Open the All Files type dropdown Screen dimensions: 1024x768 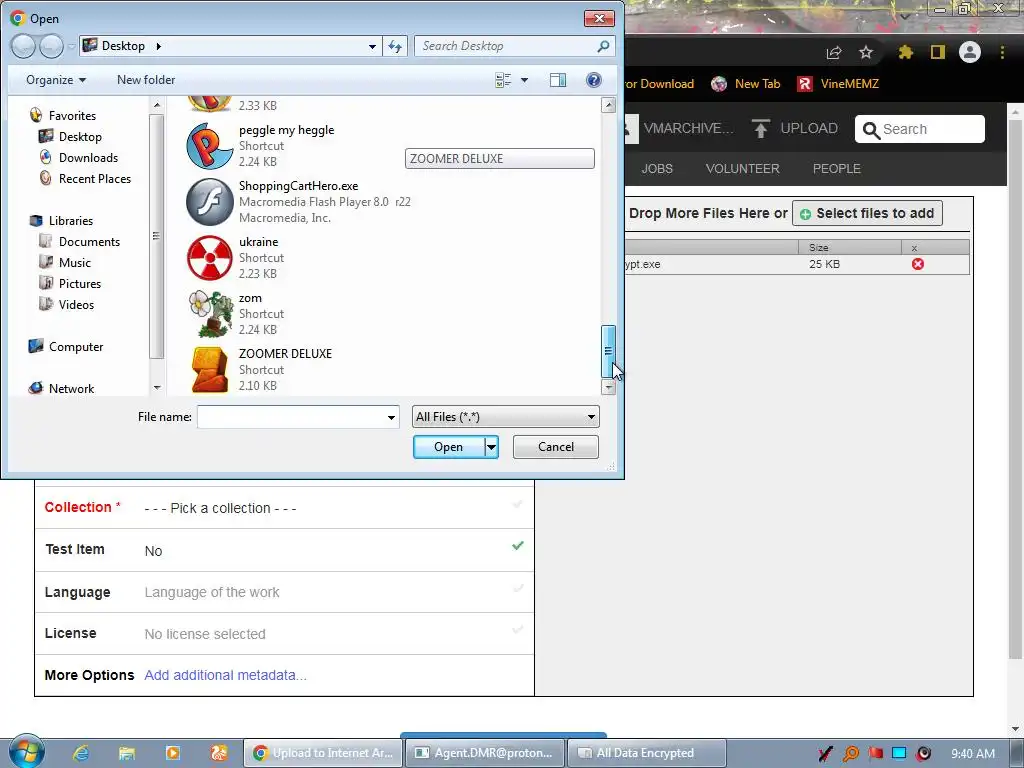coord(505,417)
